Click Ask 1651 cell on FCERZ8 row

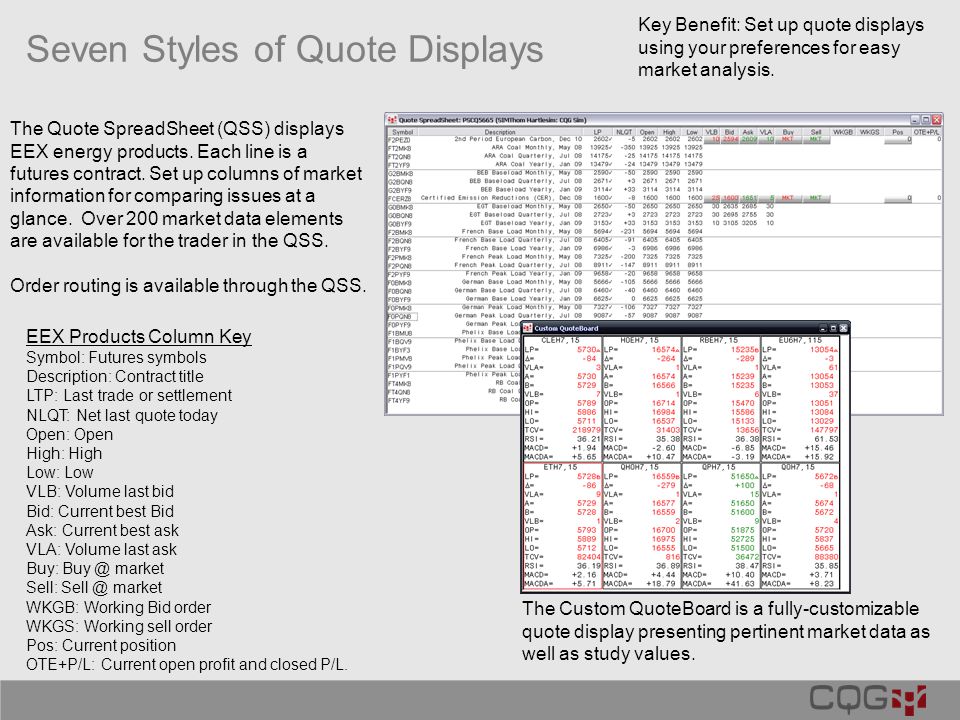[749, 198]
